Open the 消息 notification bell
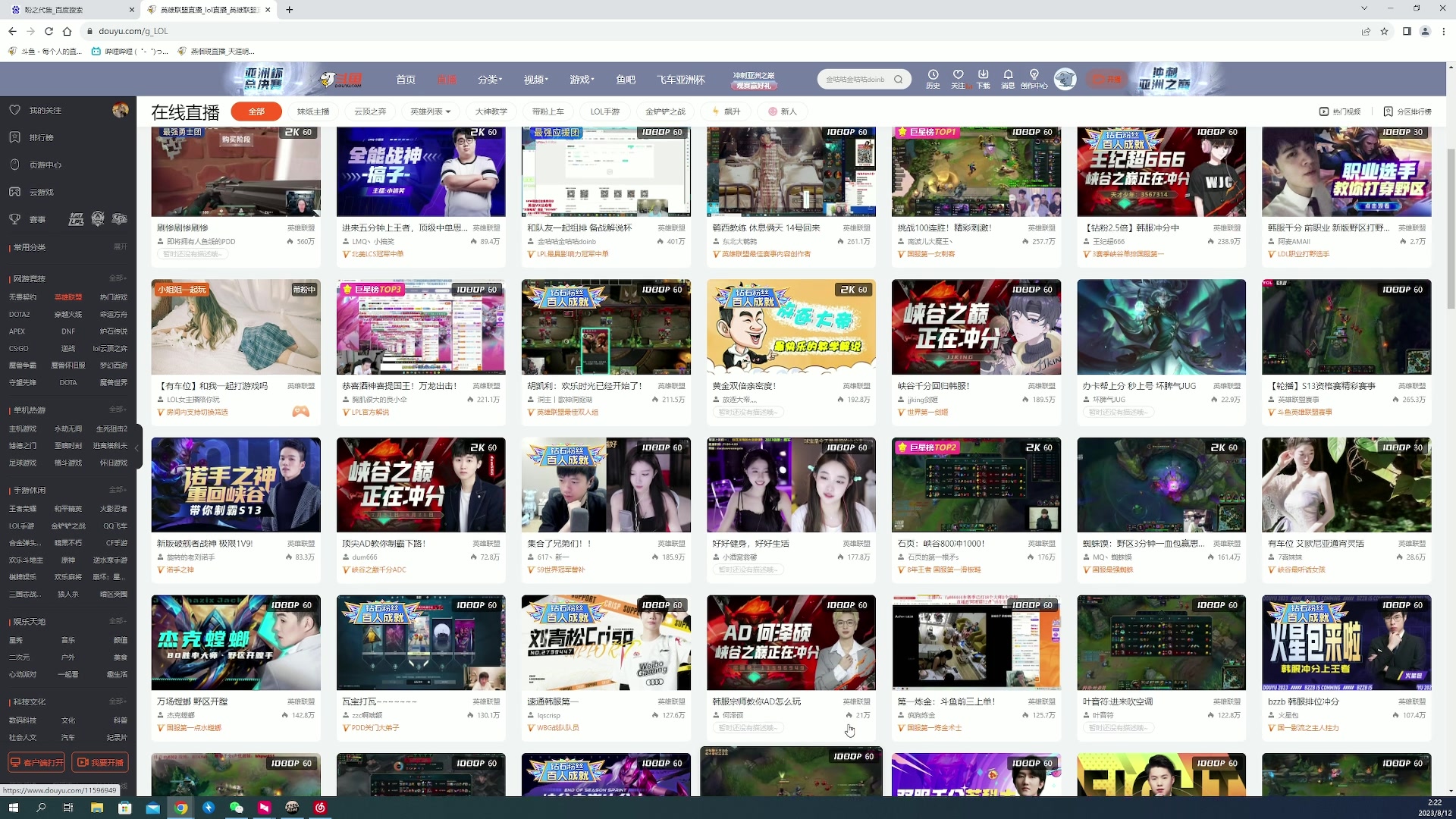1456x819 pixels. tap(1008, 75)
